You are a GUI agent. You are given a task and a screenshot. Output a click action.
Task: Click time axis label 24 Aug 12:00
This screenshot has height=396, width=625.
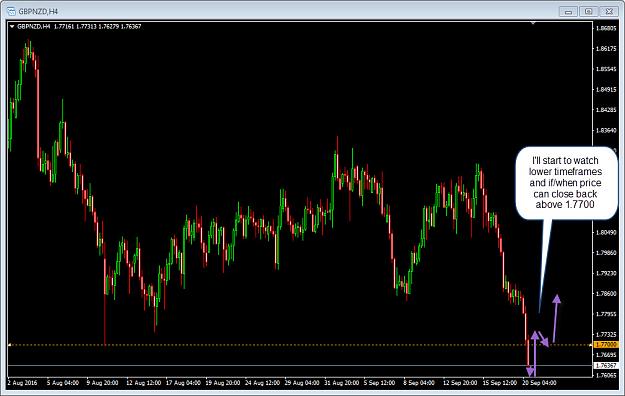pyautogui.click(x=262, y=383)
